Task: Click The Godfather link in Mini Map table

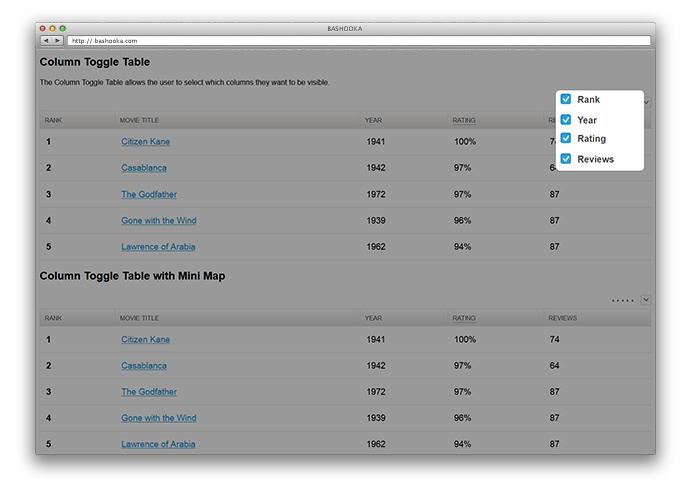Action: (x=149, y=392)
